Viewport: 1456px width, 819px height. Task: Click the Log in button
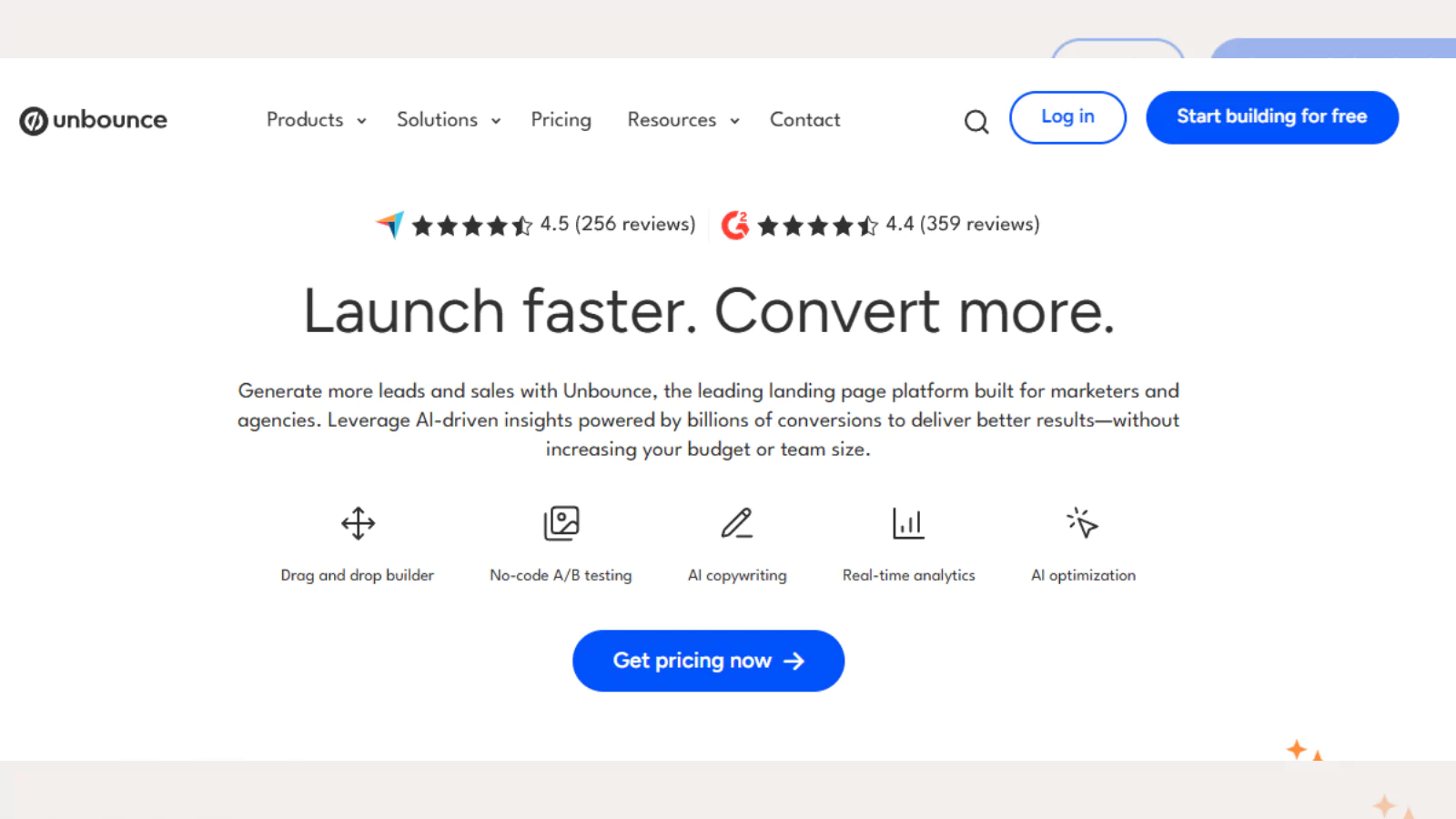pyautogui.click(x=1067, y=117)
